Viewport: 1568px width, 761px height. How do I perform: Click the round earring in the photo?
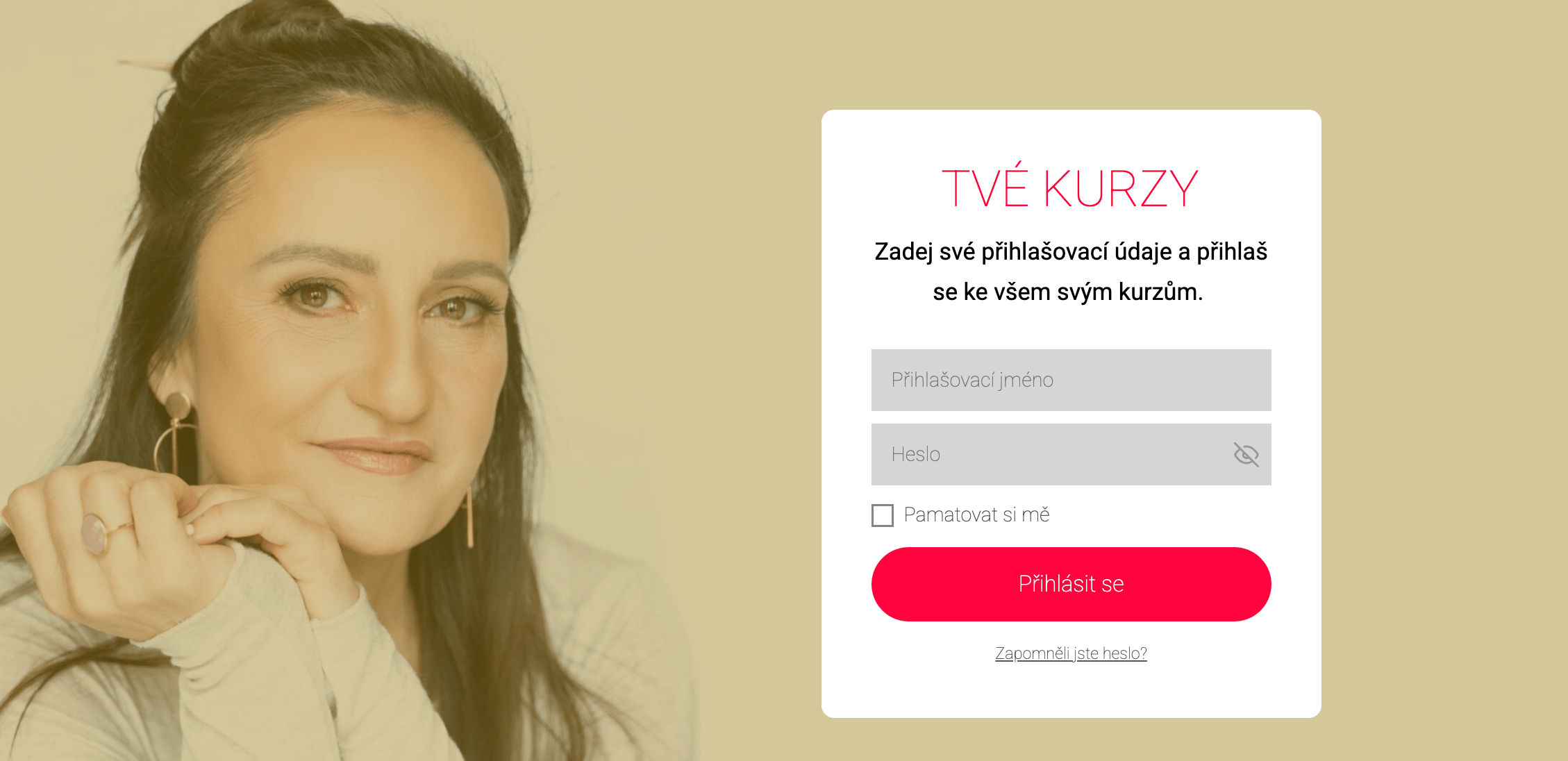click(x=178, y=405)
